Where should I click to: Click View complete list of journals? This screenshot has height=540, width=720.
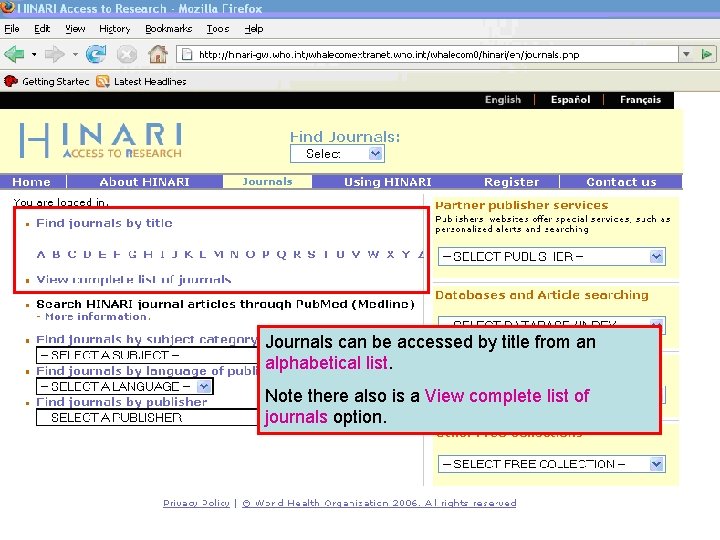(134, 280)
